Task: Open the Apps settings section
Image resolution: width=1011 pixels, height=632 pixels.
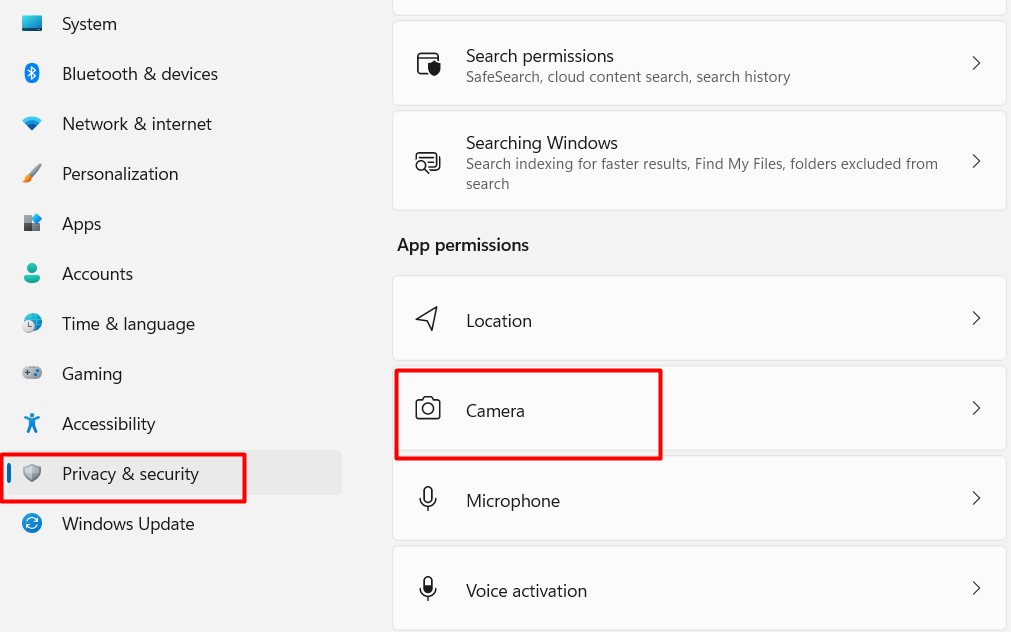Action: click(x=82, y=224)
